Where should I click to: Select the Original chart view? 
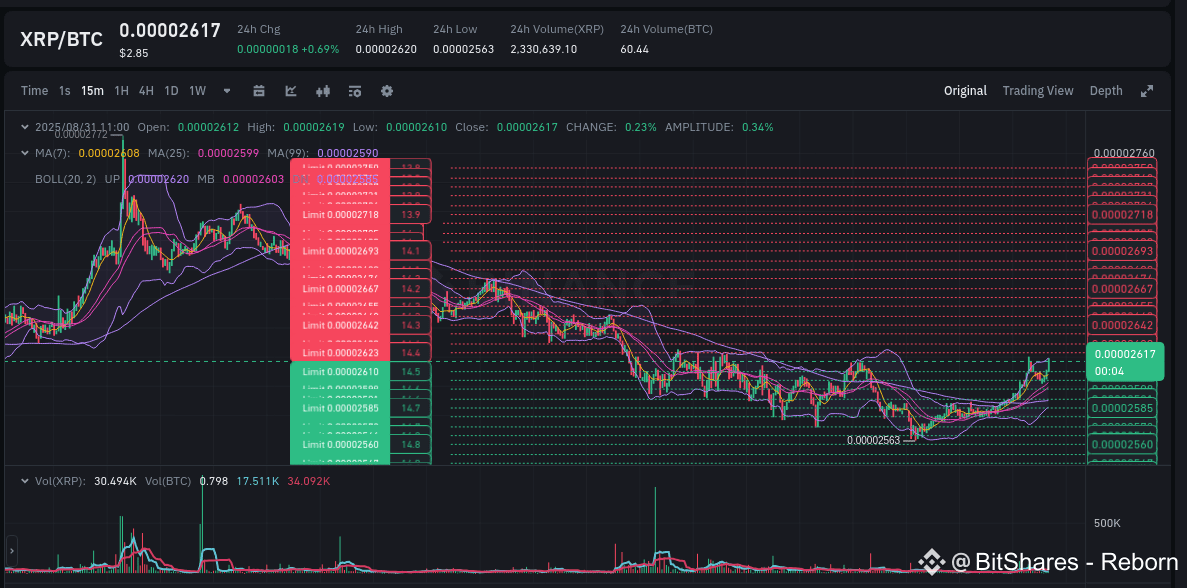pos(965,91)
